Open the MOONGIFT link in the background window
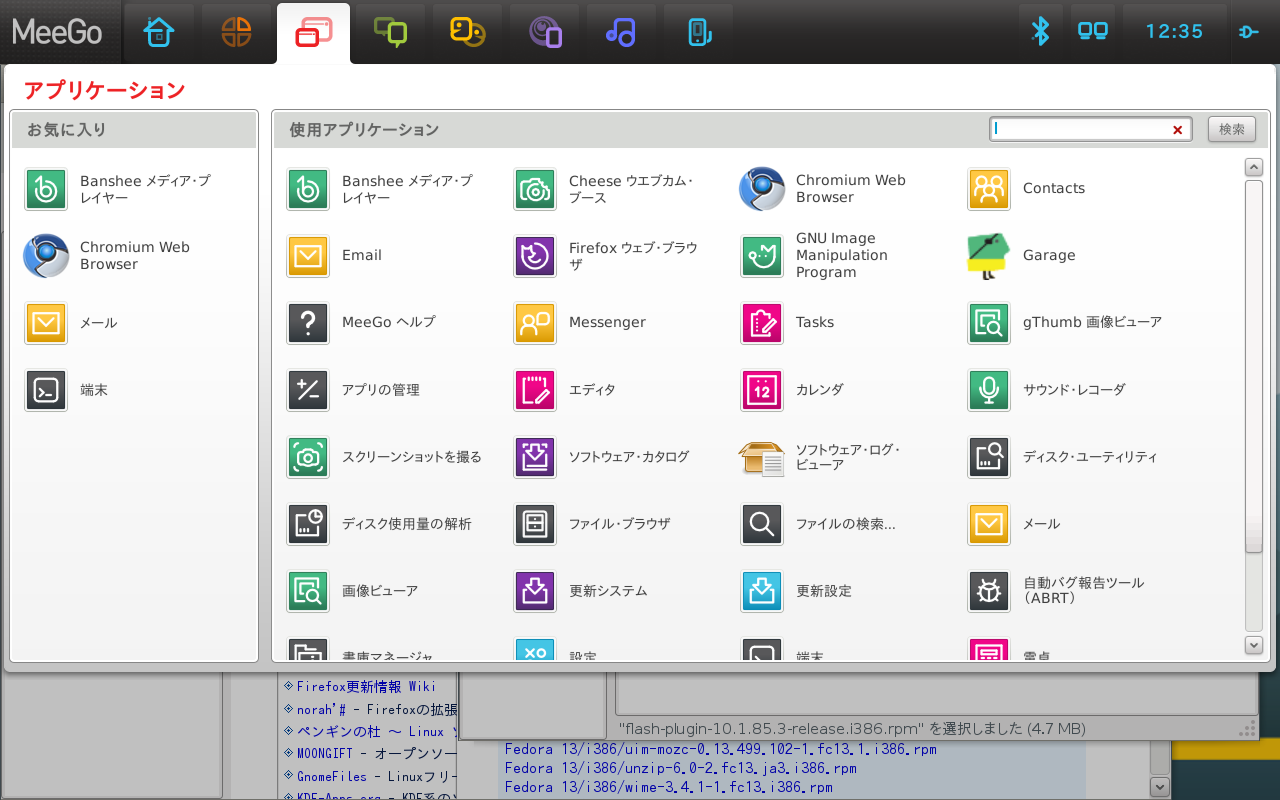The width and height of the screenshot is (1280, 800). [x=377, y=753]
